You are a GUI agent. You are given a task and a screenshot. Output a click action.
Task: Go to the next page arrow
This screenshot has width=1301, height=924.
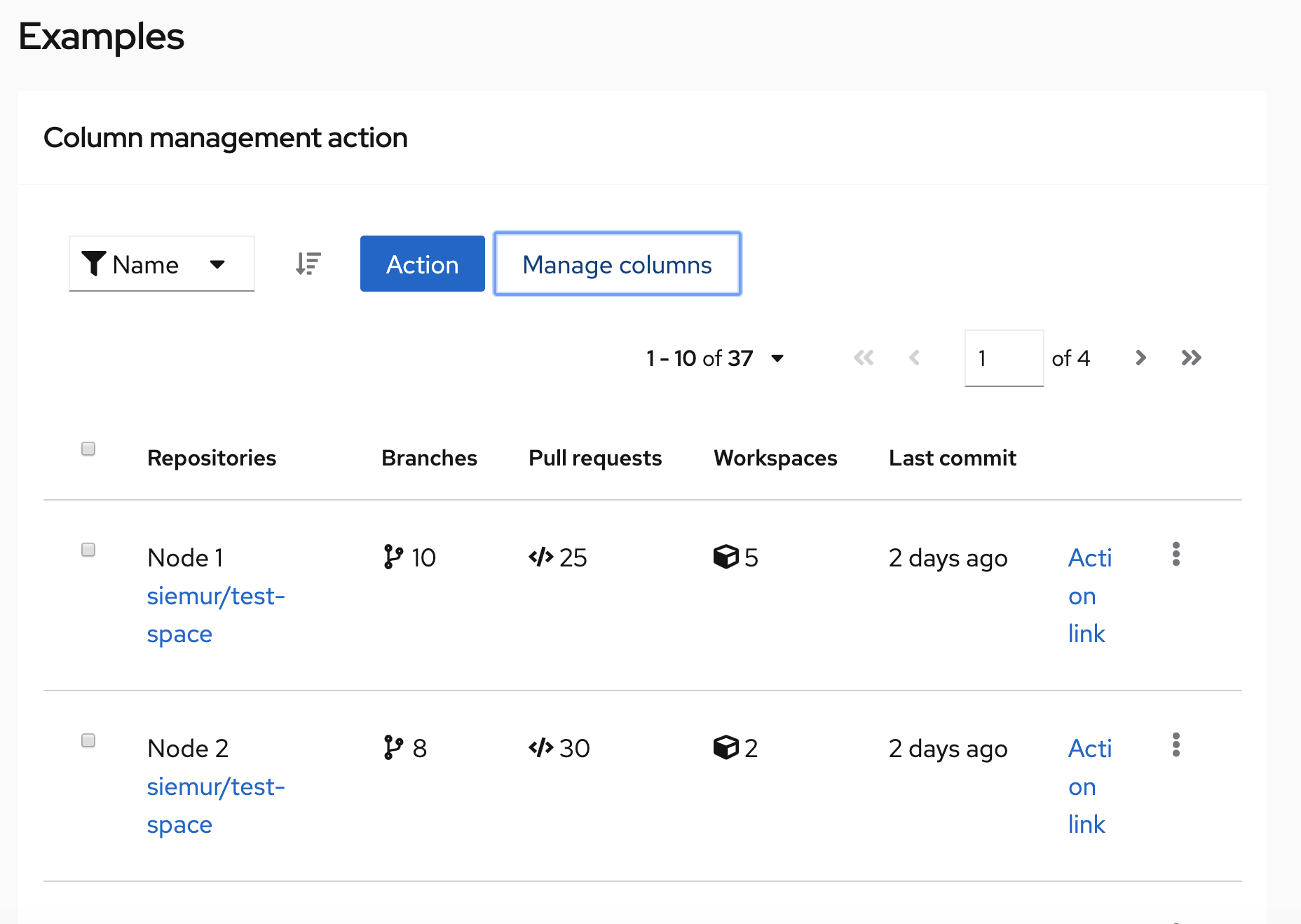[x=1140, y=358]
